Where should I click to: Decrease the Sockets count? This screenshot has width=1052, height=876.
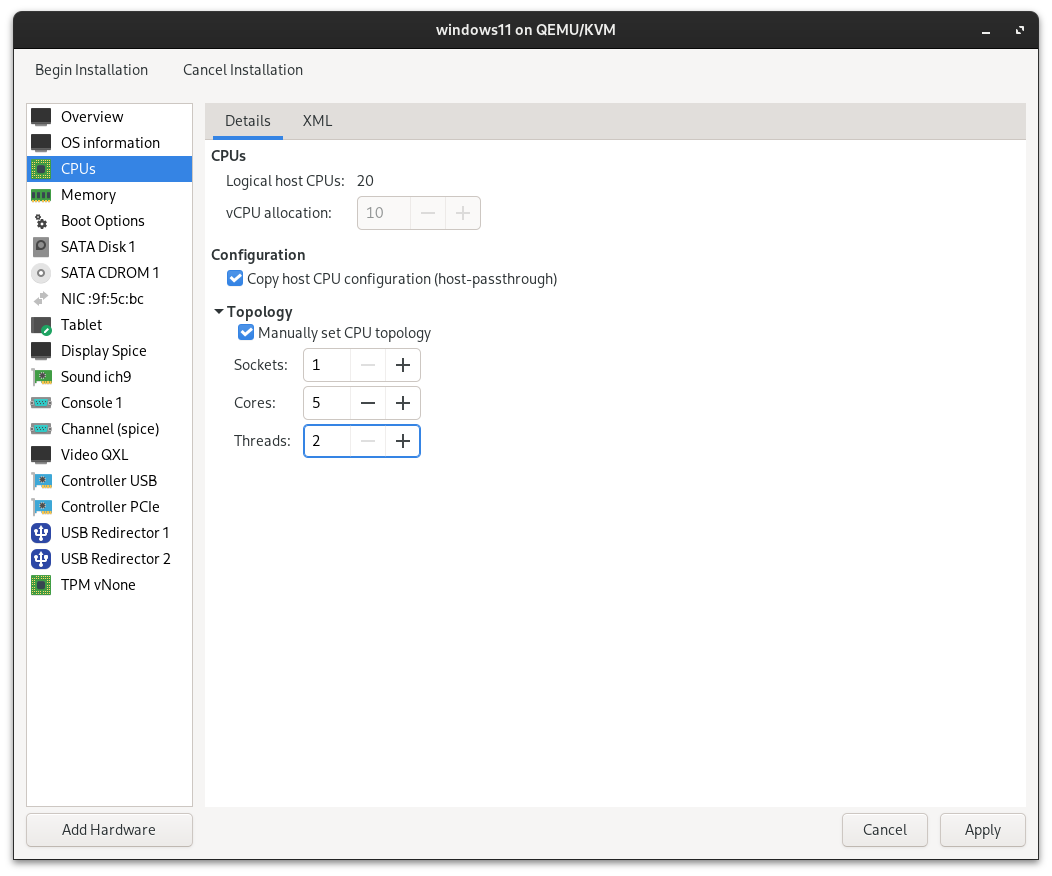[x=368, y=365]
